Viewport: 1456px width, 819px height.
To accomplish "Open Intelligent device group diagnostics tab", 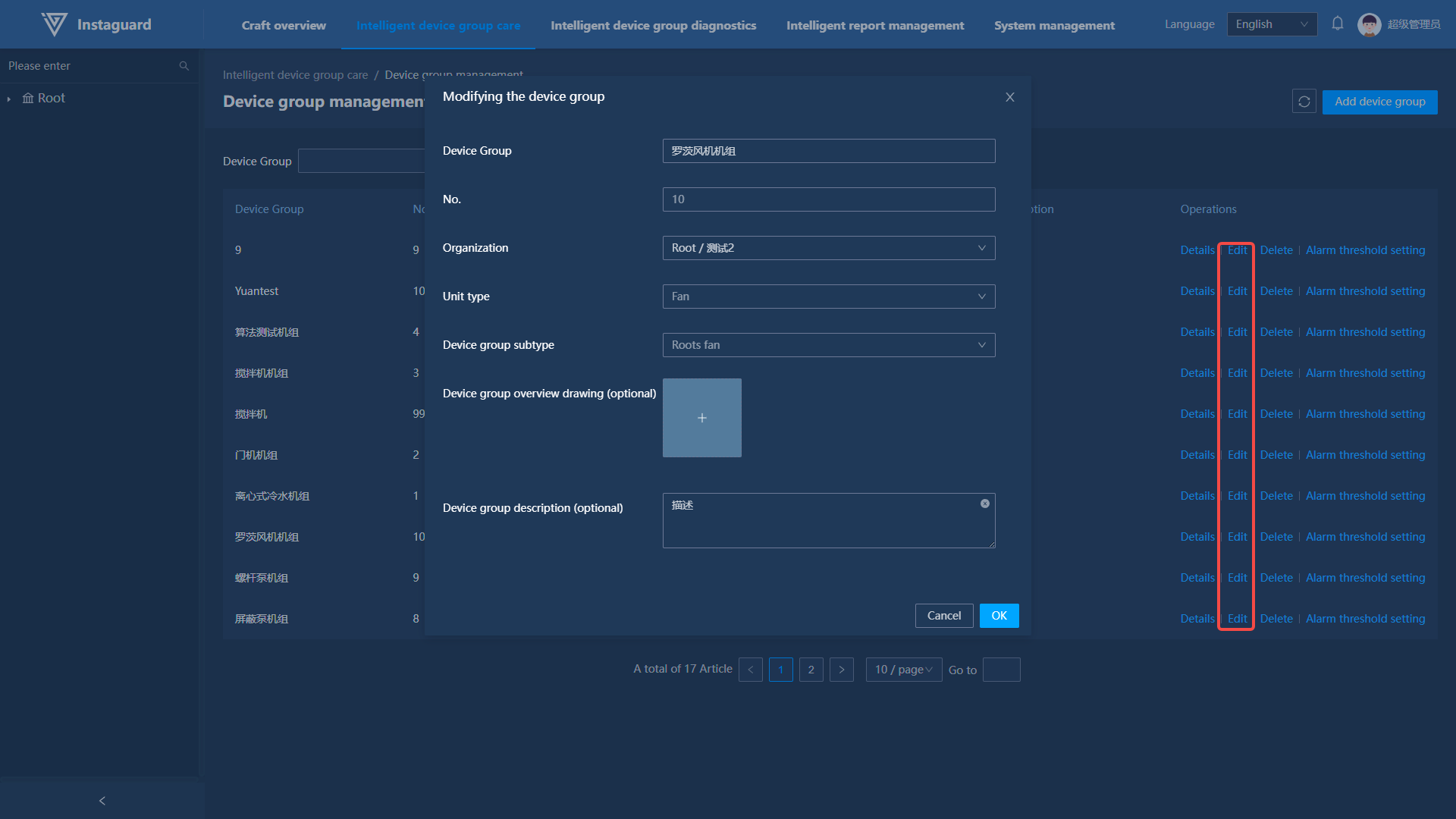I will coord(653,25).
